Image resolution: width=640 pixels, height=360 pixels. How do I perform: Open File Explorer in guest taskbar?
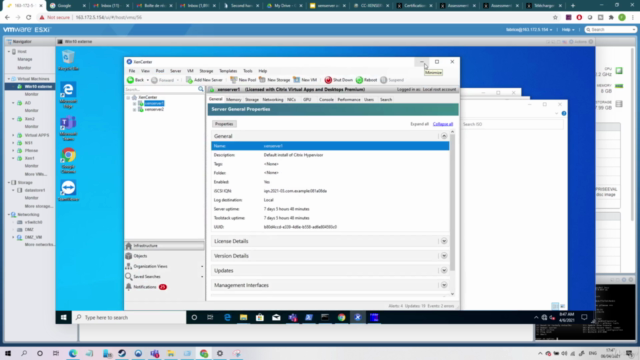click(243, 318)
